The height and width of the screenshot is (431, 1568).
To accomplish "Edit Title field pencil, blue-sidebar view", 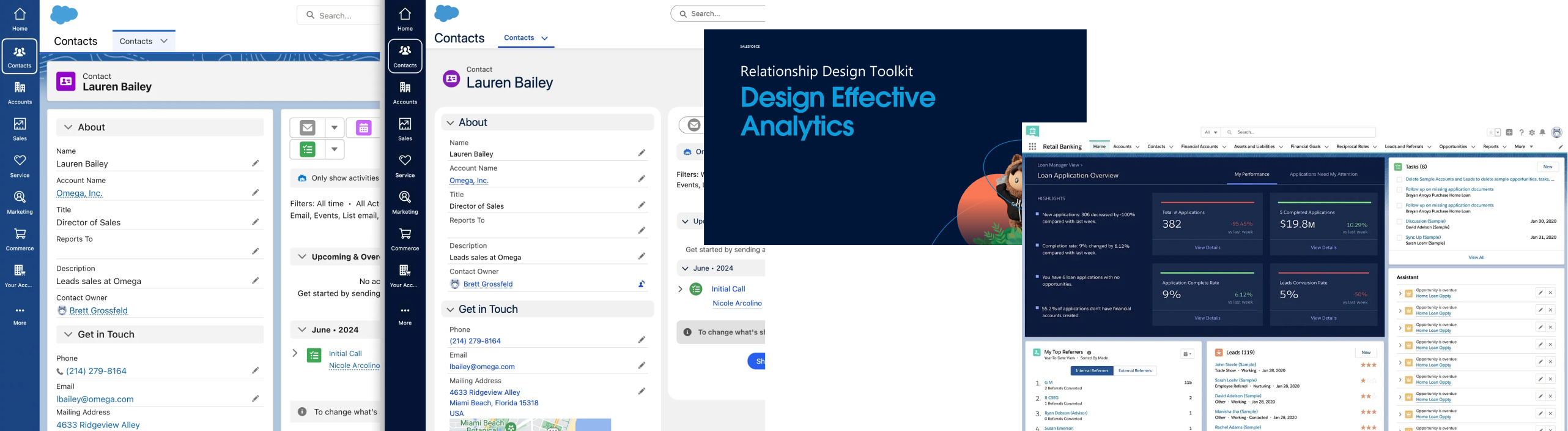I will (x=255, y=222).
